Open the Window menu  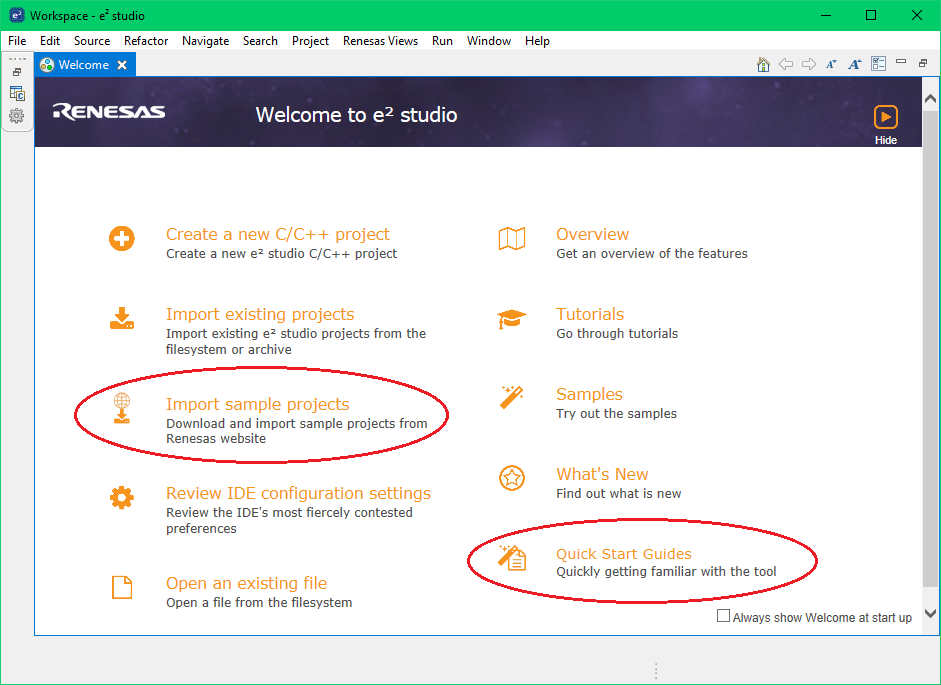pyautogui.click(x=489, y=41)
